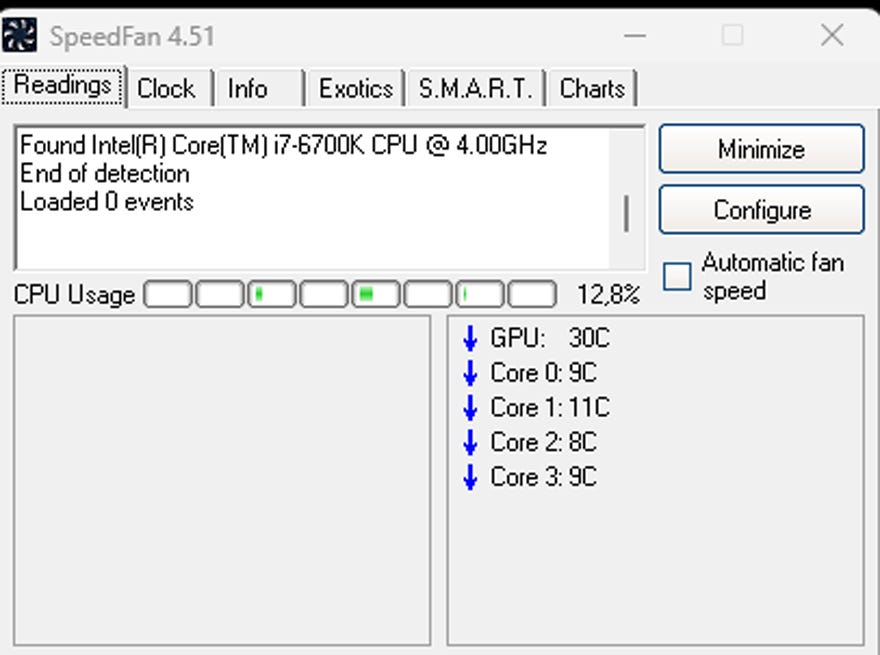Click the Core 2: 8C reading
The height and width of the screenshot is (655, 880).
point(543,442)
